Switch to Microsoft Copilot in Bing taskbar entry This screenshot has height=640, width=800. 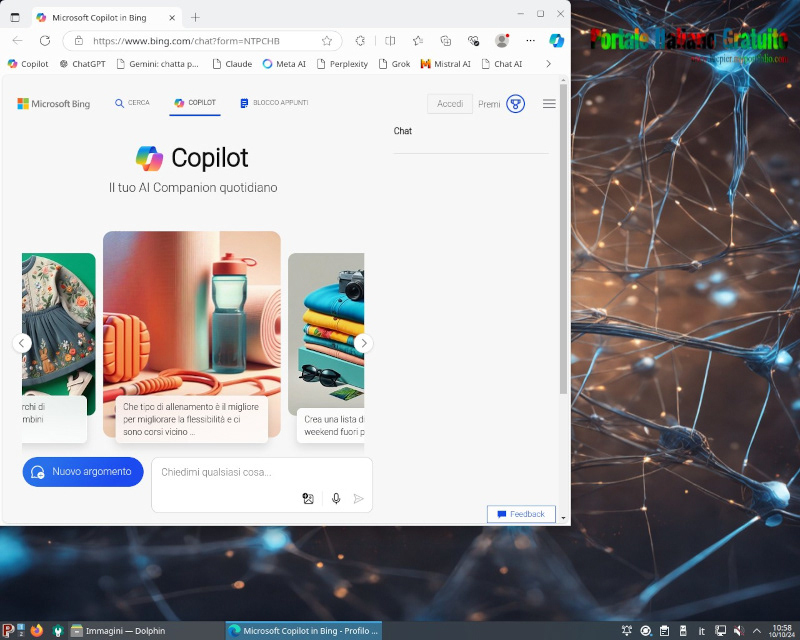(x=304, y=631)
